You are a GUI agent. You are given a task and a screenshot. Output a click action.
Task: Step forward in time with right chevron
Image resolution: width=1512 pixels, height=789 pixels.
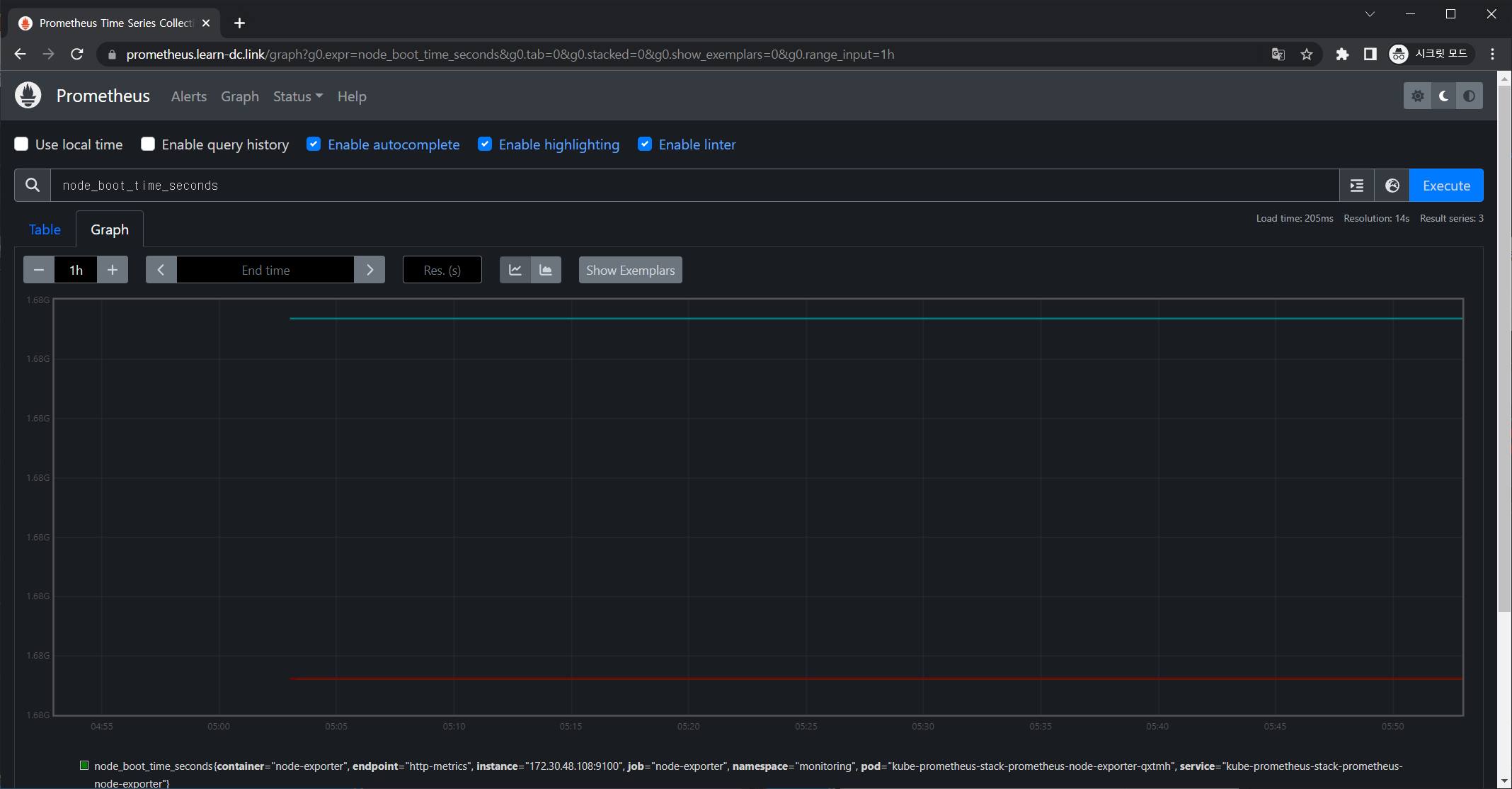pyautogui.click(x=370, y=270)
